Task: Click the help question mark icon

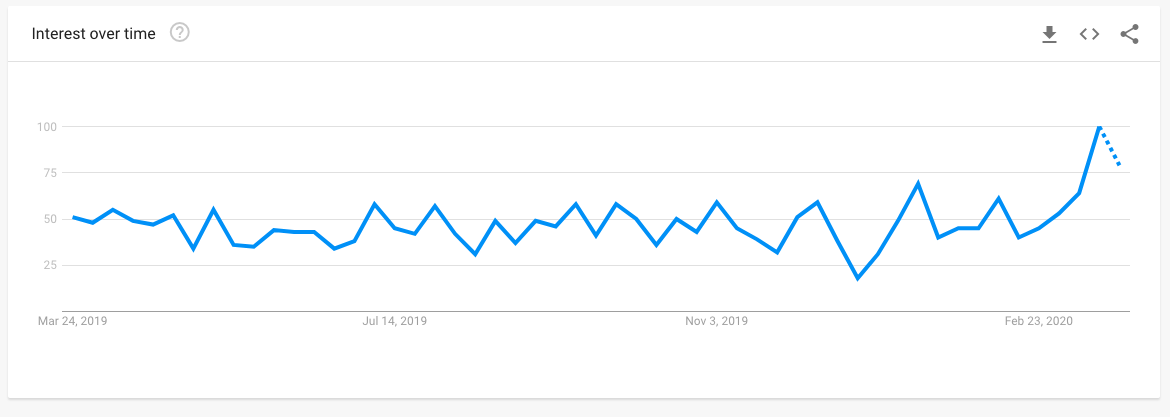Action: pos(180,33)
